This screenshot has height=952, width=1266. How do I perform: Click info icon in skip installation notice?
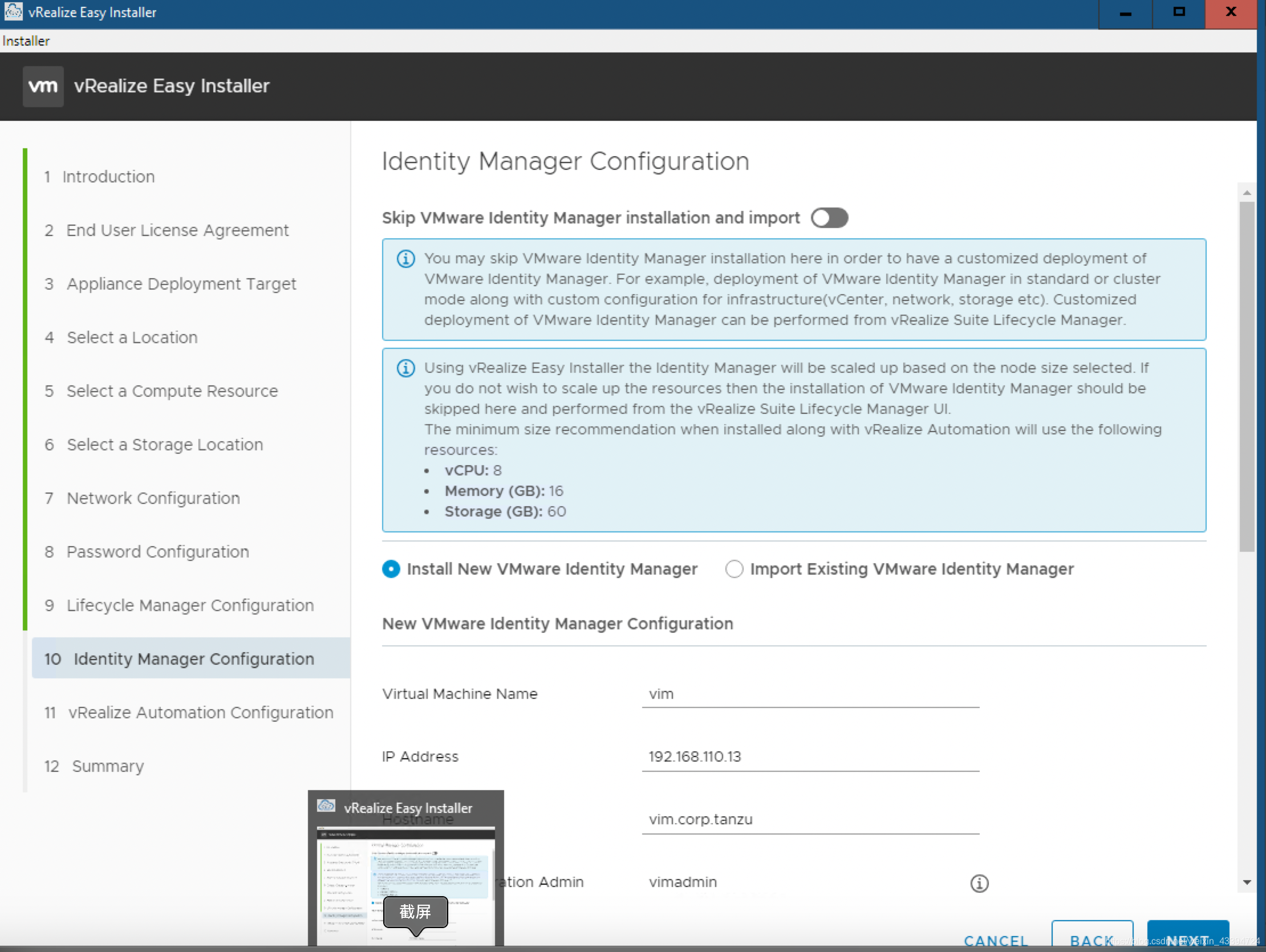406,259
